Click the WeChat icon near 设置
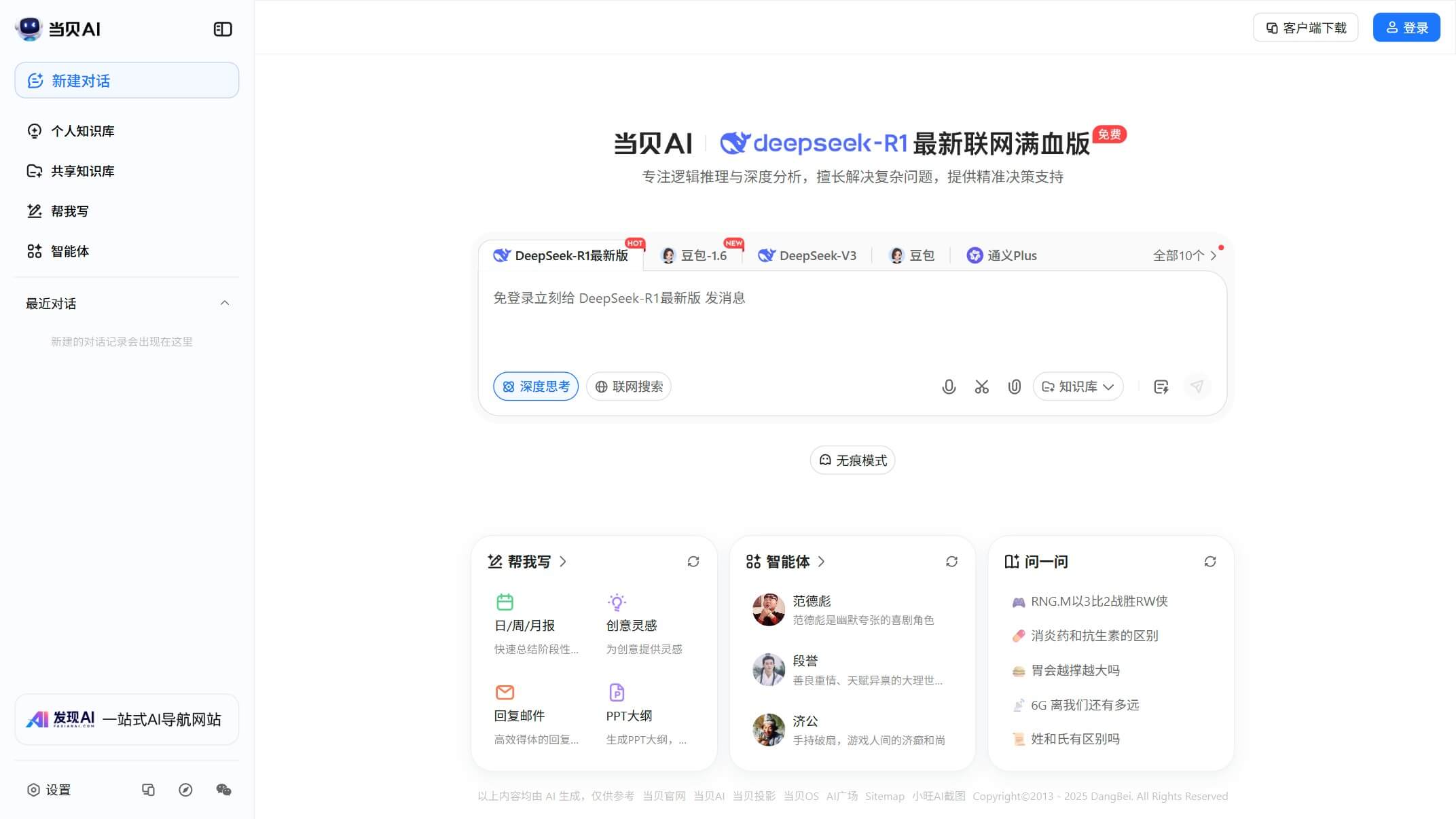This screenshot has width=1456, height=819. click(x=223, y=790)
